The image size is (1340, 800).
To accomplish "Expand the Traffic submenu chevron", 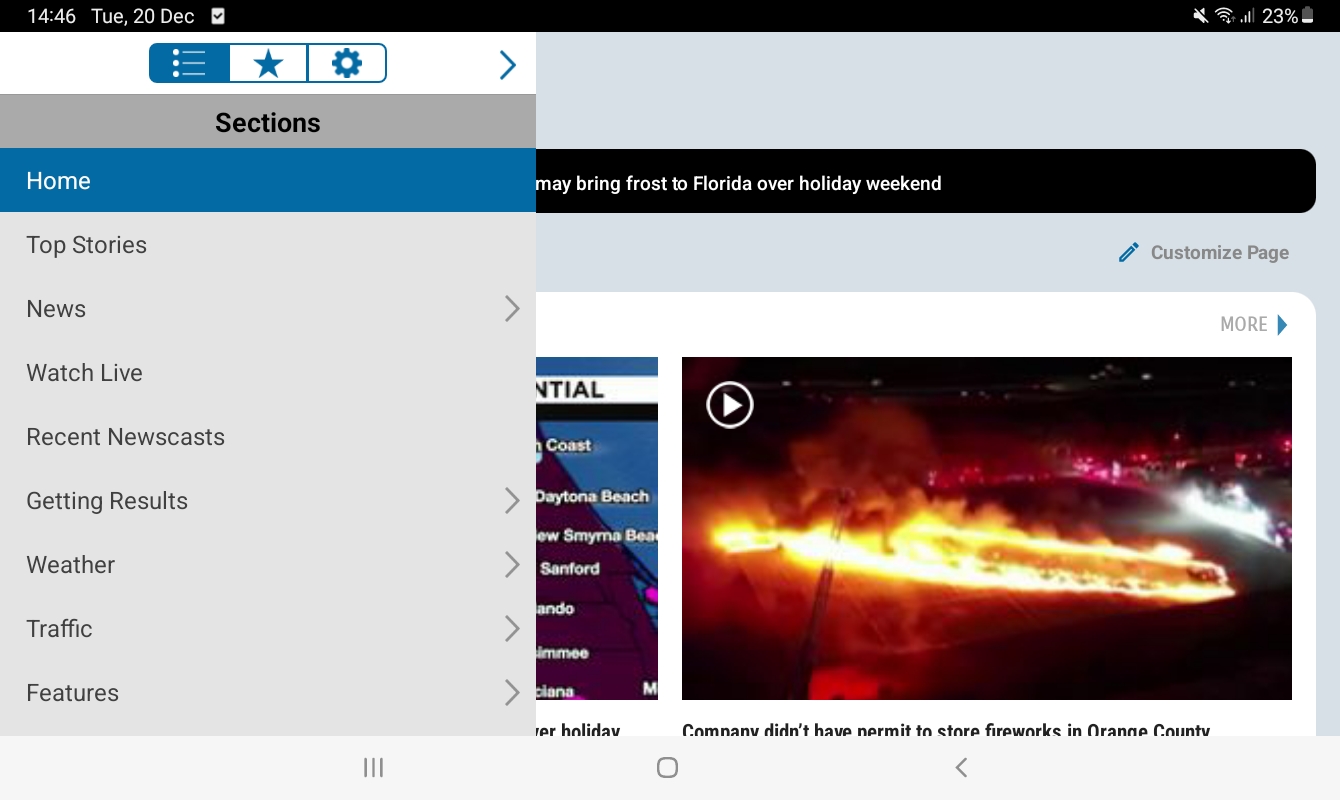I will [512, 629].
